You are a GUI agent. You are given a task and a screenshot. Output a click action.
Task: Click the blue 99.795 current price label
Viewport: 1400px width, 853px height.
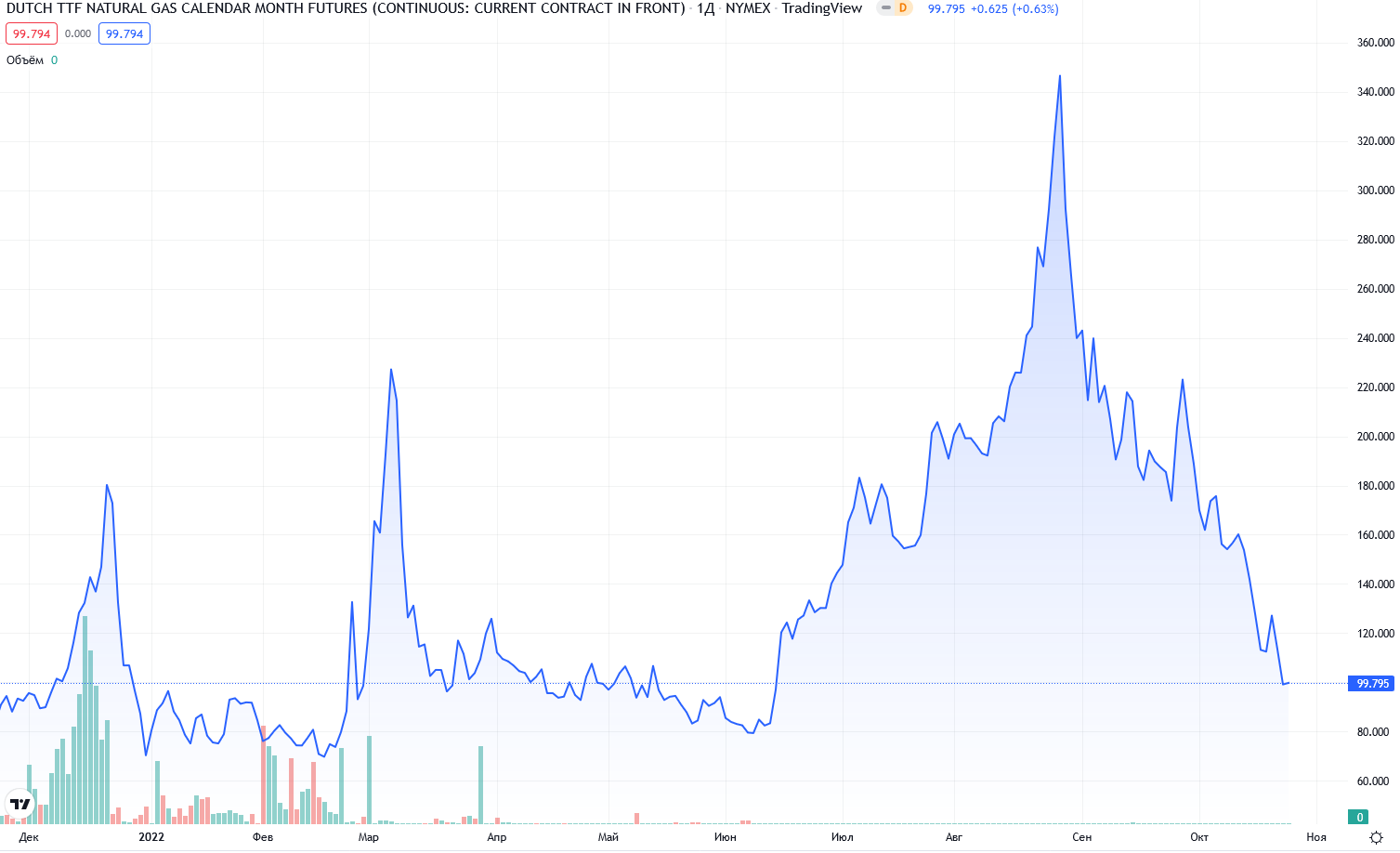tap(1372, 684)
